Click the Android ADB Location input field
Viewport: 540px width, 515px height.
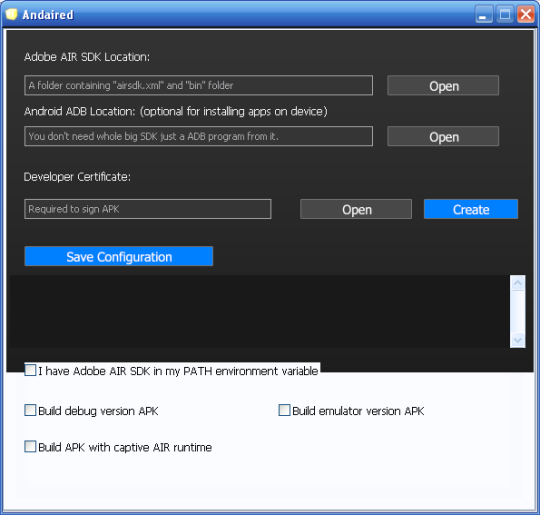[198, 136]
